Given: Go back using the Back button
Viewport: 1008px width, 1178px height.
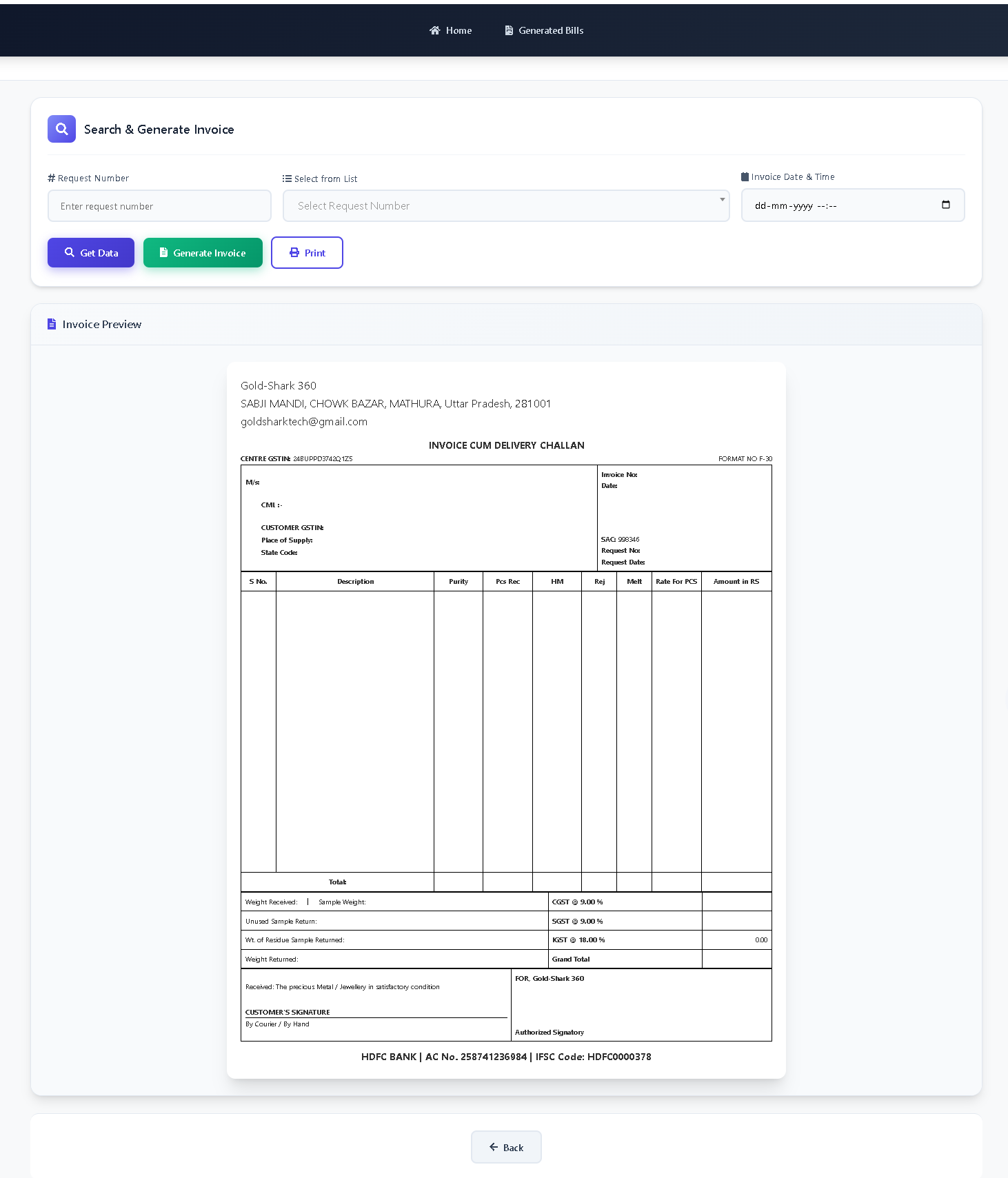Looking at the screenshot, I should (506, 1147).
